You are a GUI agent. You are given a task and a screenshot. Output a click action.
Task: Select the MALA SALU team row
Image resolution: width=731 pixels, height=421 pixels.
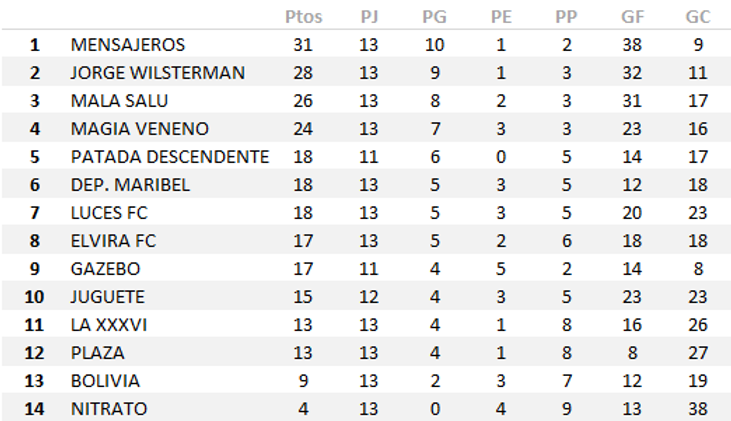[x=119, y=101]
